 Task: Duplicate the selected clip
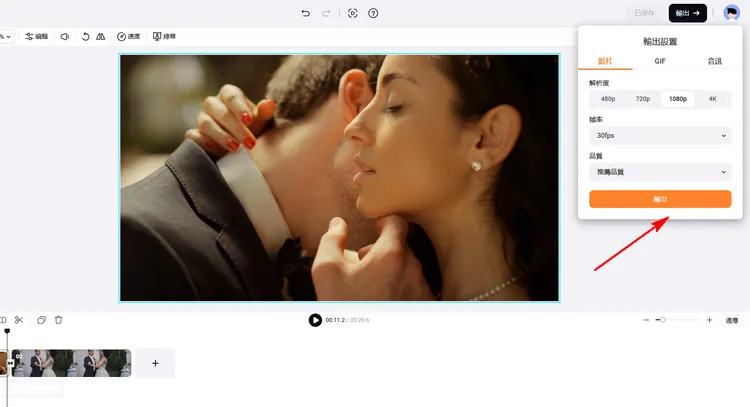tap(42, 320)
